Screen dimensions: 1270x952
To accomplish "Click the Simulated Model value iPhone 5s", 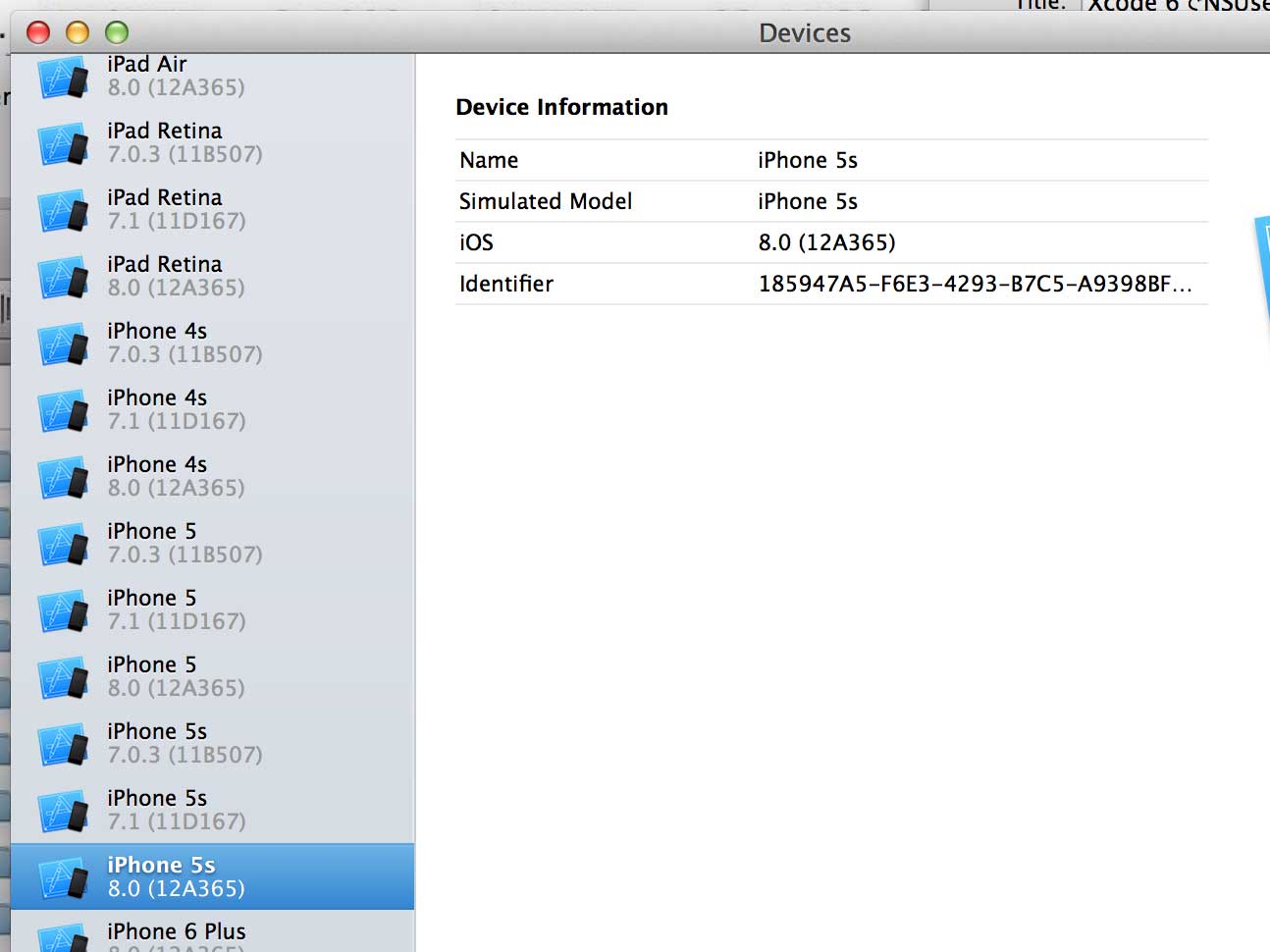I will [x=808, y=201].
